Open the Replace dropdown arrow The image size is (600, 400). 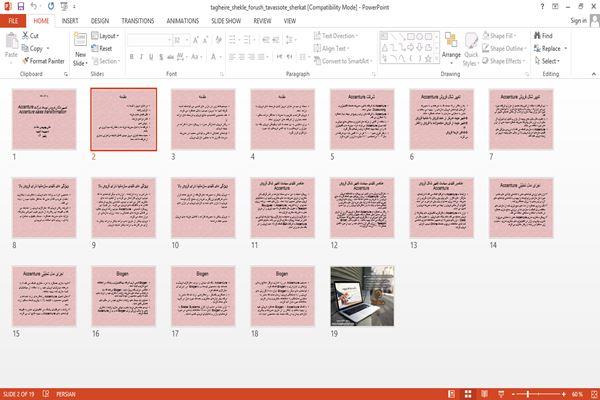click(566, 48)
